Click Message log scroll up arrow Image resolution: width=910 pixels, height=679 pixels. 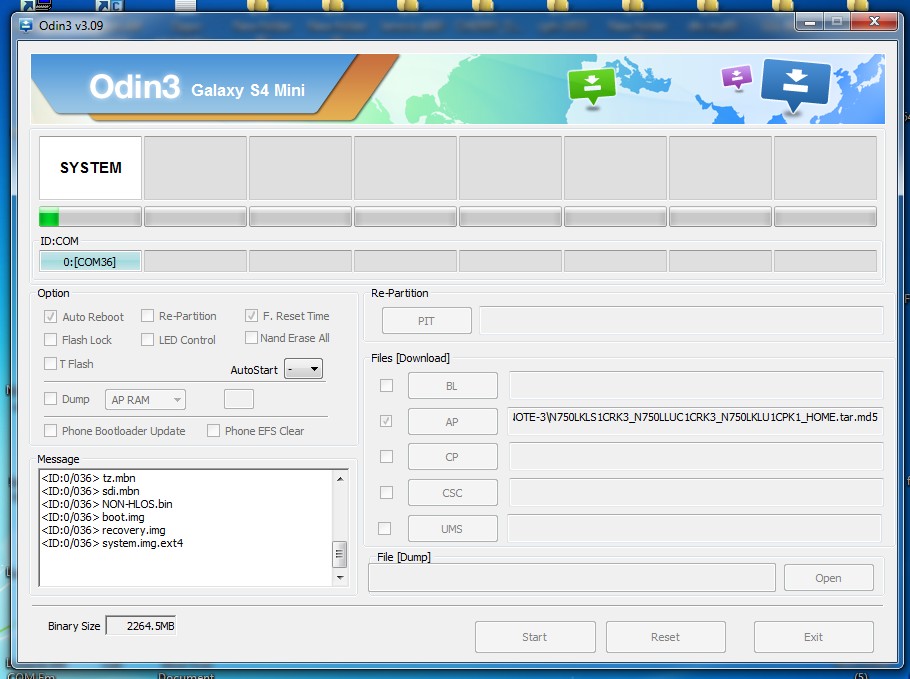340,479
